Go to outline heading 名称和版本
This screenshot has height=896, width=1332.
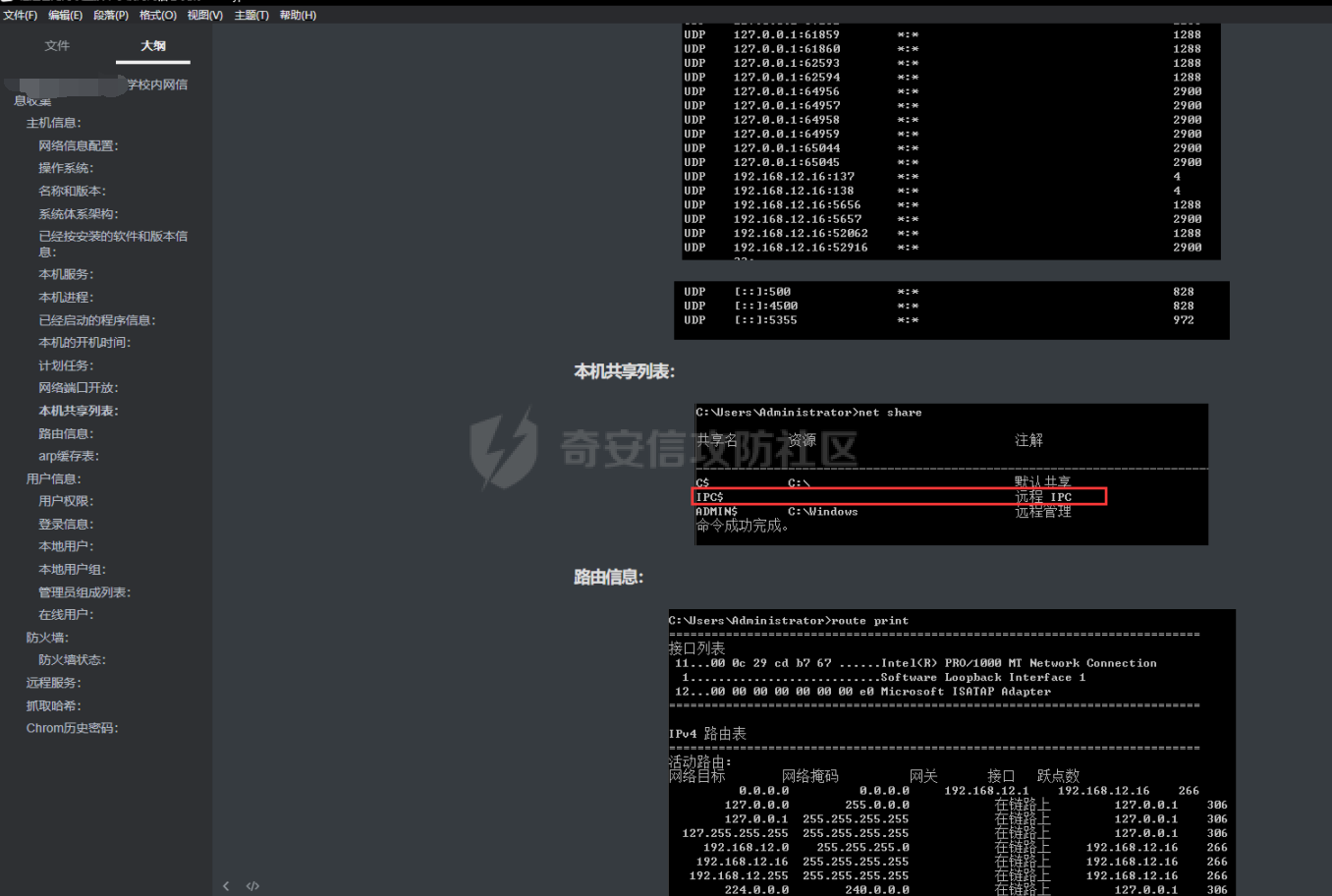(72, 191)
